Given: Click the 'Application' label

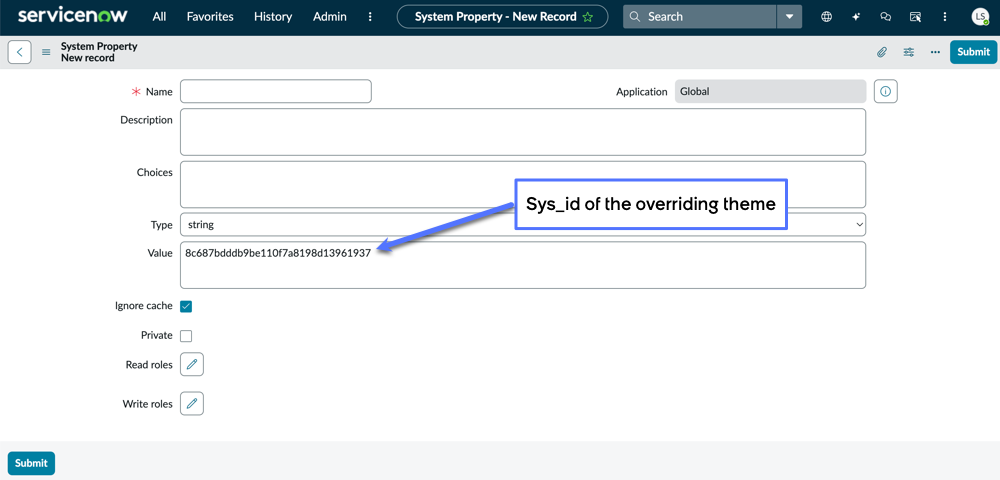Looking at the screenshot, I should coord(642,92).
